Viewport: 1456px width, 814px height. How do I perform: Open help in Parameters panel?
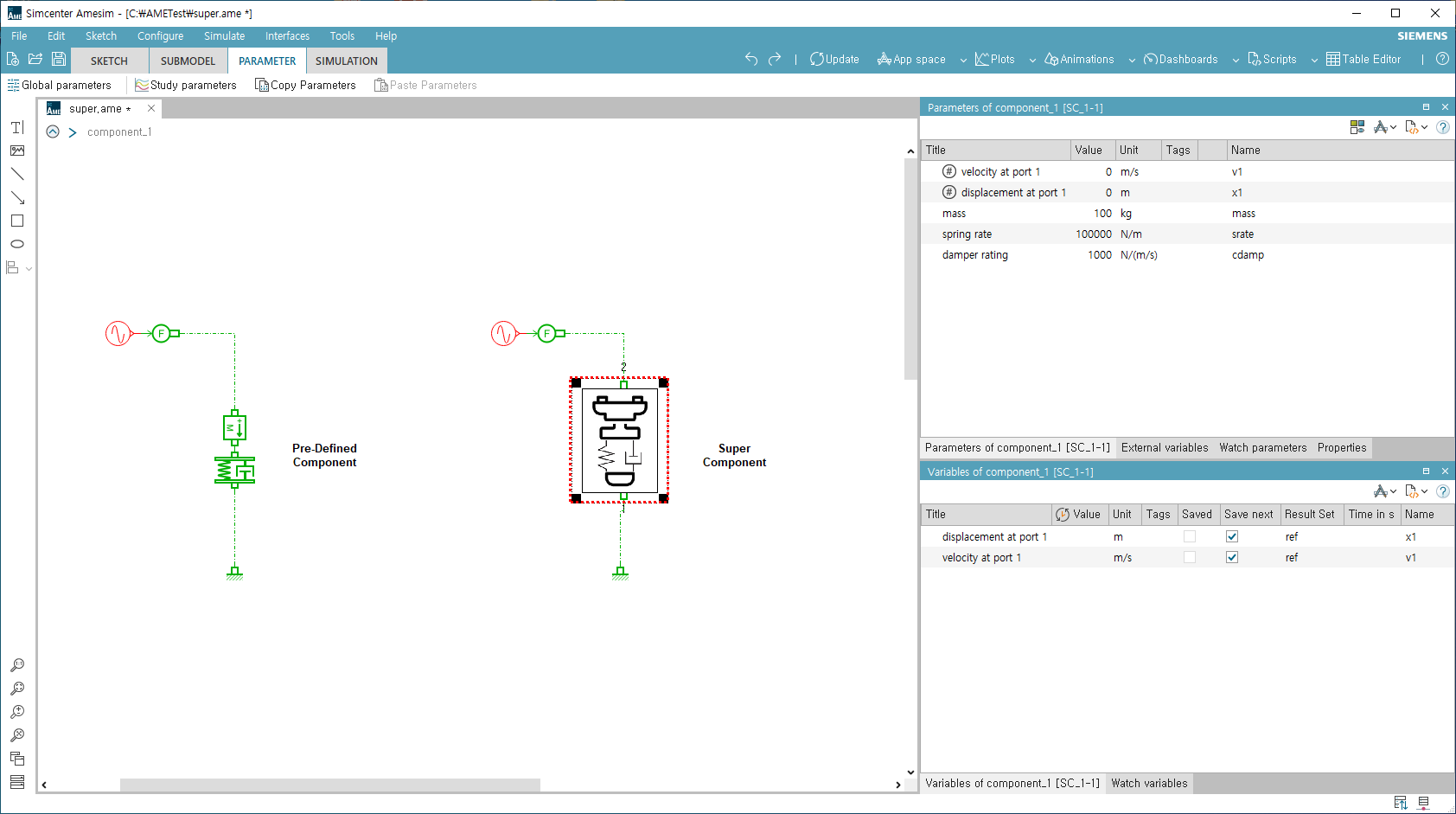[x=1443, y=127]
